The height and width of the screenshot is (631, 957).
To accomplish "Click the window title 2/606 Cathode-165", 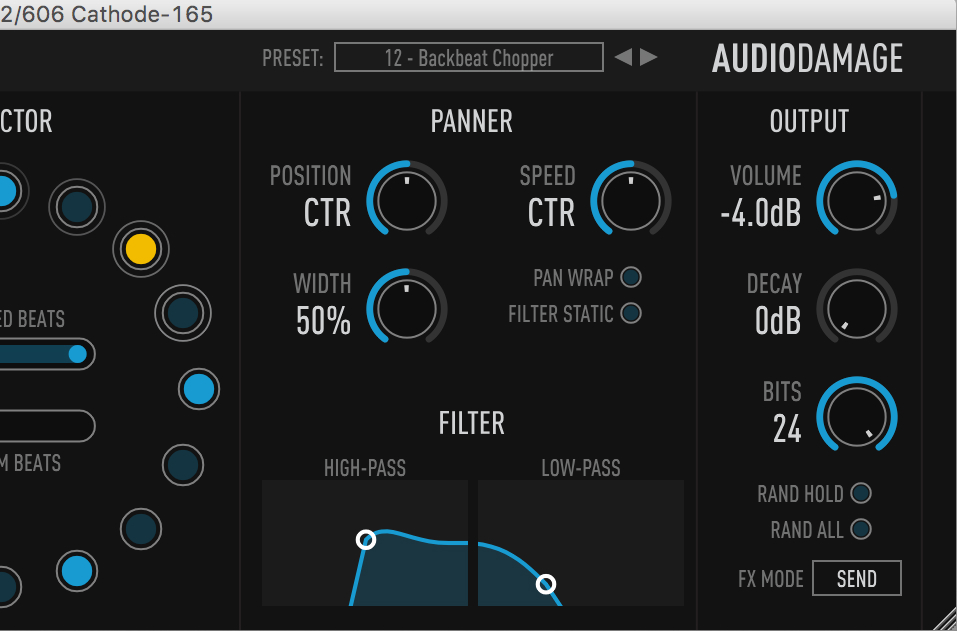I will (x=107, y=14).
